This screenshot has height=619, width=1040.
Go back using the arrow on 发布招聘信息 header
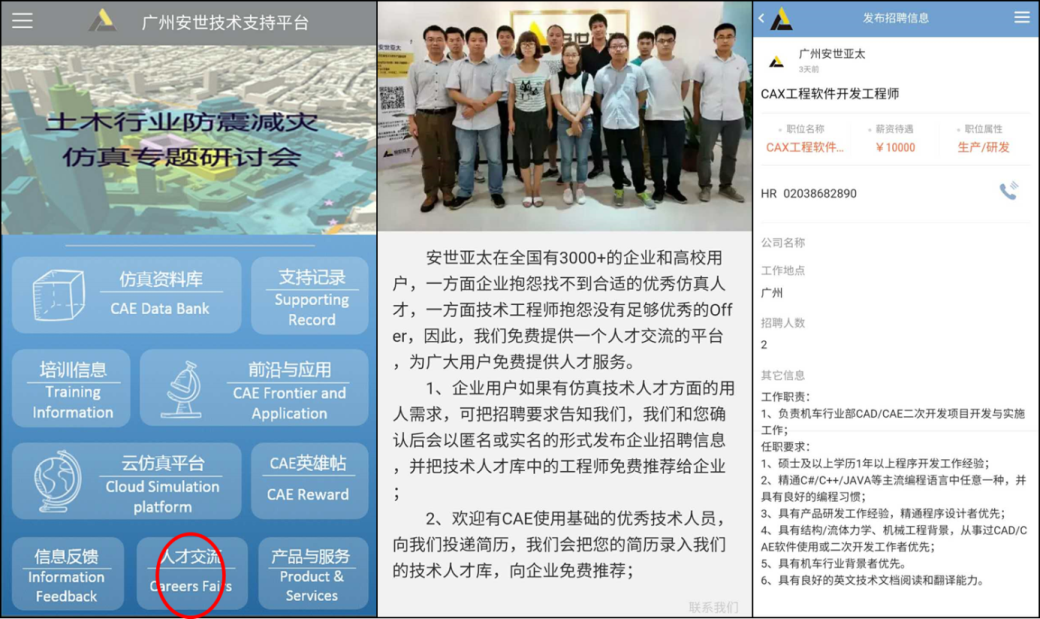[761, 19]
